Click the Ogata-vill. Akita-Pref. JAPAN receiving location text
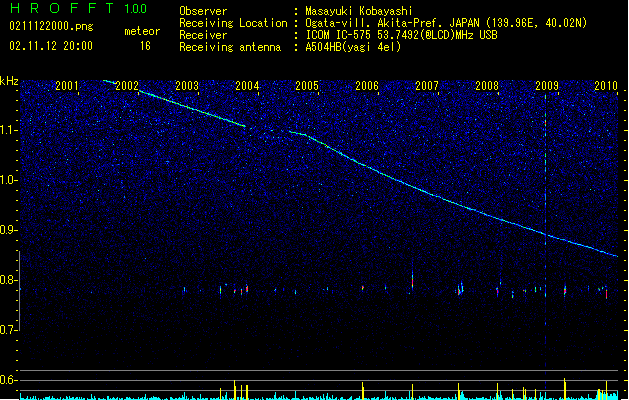The height and width of the screenshot is (400, 629). 446,23
